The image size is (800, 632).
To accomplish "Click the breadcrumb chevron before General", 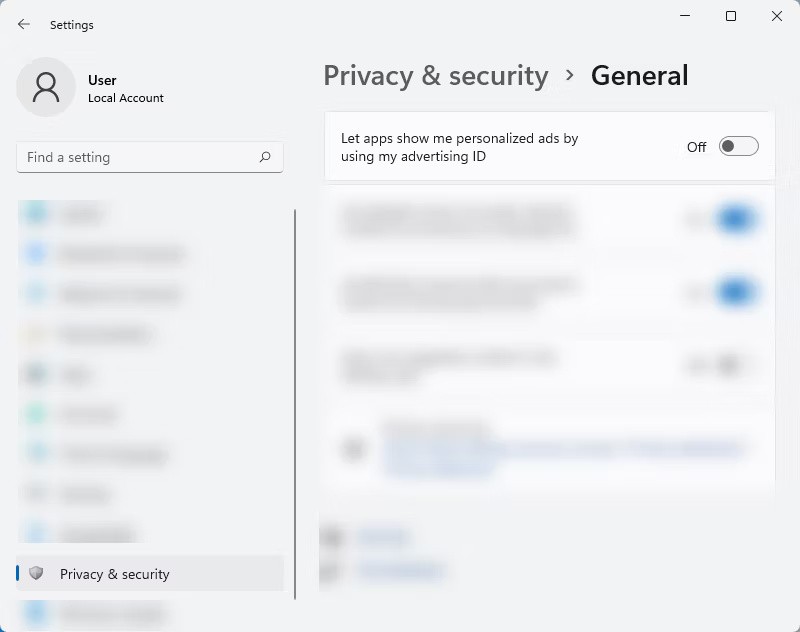I will coord(570,75).
